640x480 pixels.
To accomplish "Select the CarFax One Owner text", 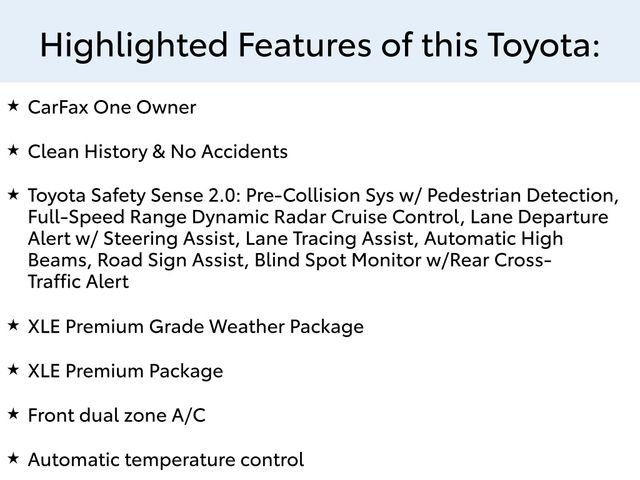I will pyautogui.click(x=112, y=107).
